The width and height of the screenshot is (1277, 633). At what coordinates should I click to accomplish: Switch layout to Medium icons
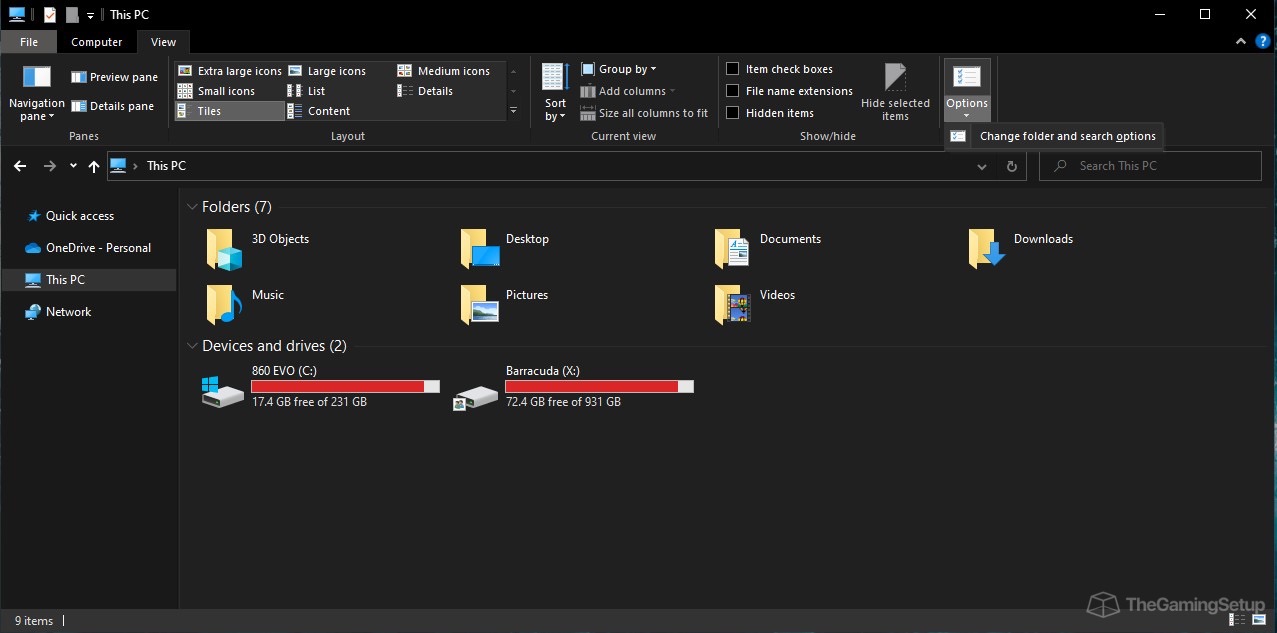443,71
